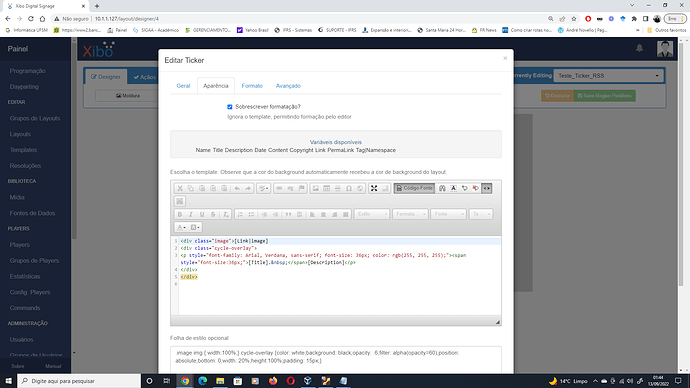Open Firefox from the taskbar
The height and width of the screenshot is (388, 690).
(273, 381)
